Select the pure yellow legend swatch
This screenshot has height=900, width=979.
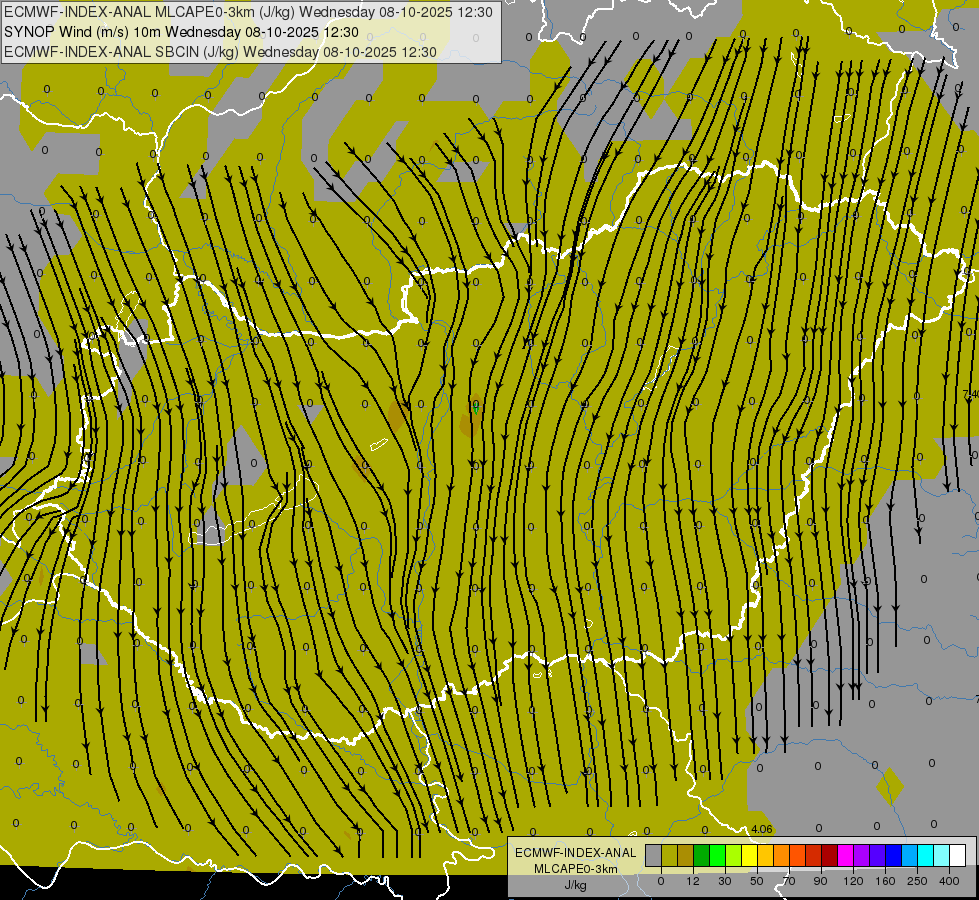click(749, 855)
